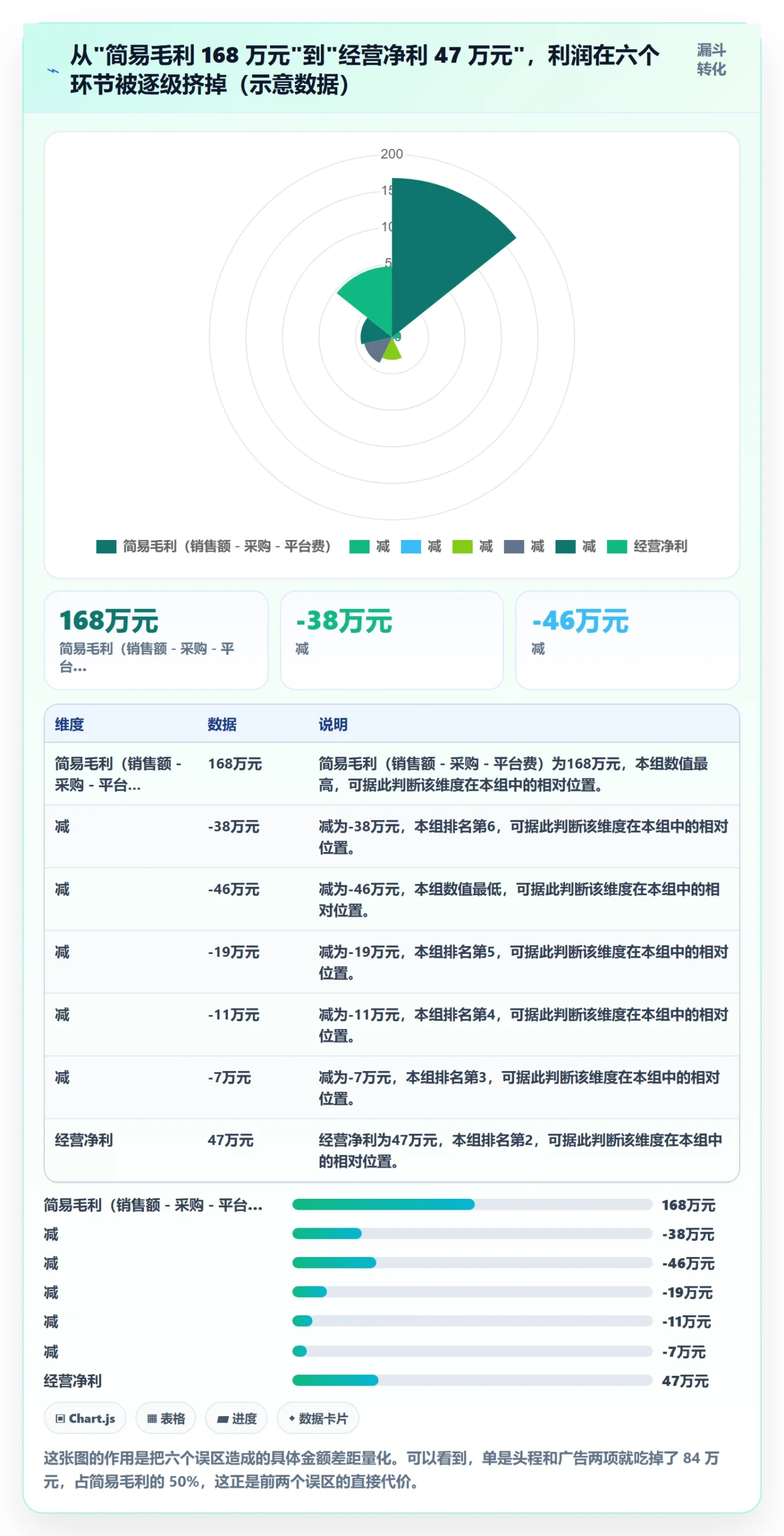Click the card headline starting with 从"简易毛利
The image size is (784, 1536).
[x=365, y=70]
